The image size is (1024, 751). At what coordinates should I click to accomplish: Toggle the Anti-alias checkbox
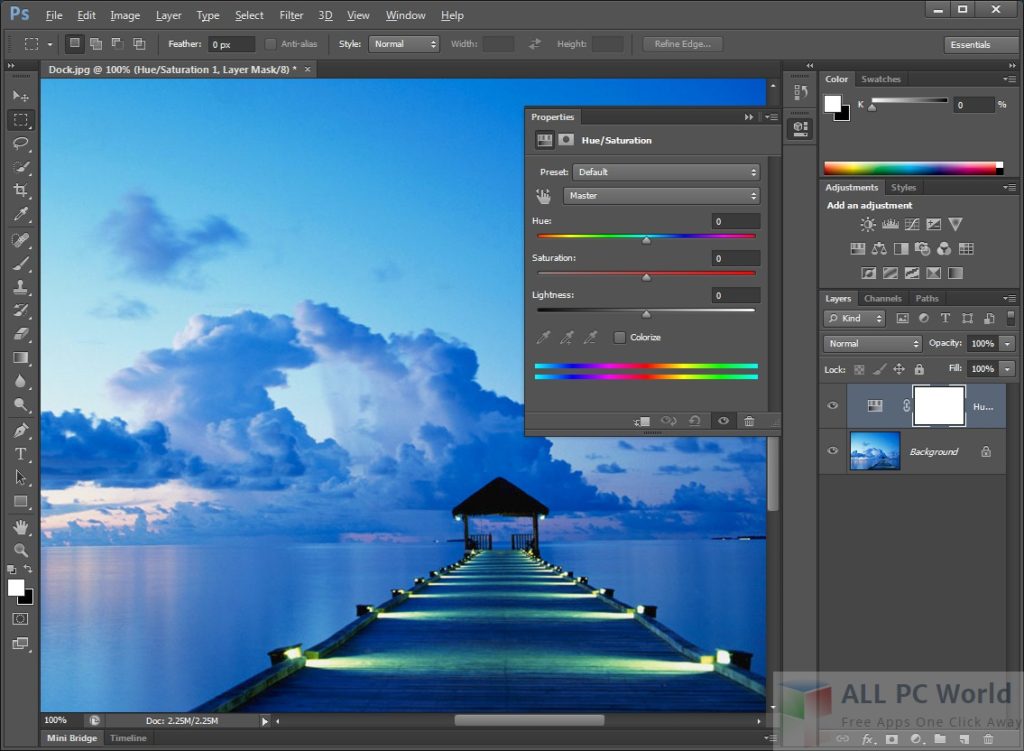pos(270,44)
